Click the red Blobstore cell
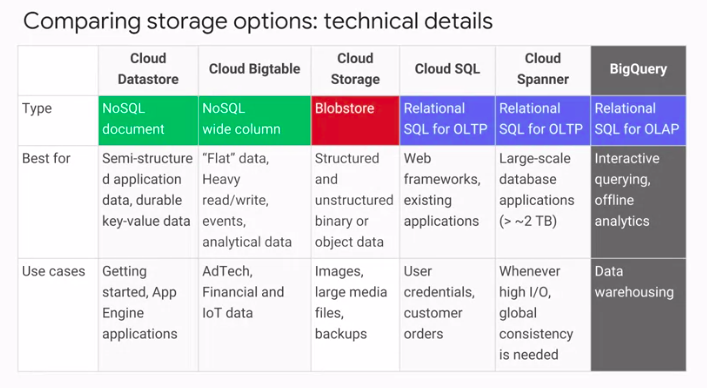Viewport: 707px width, 388px height. 355,120
